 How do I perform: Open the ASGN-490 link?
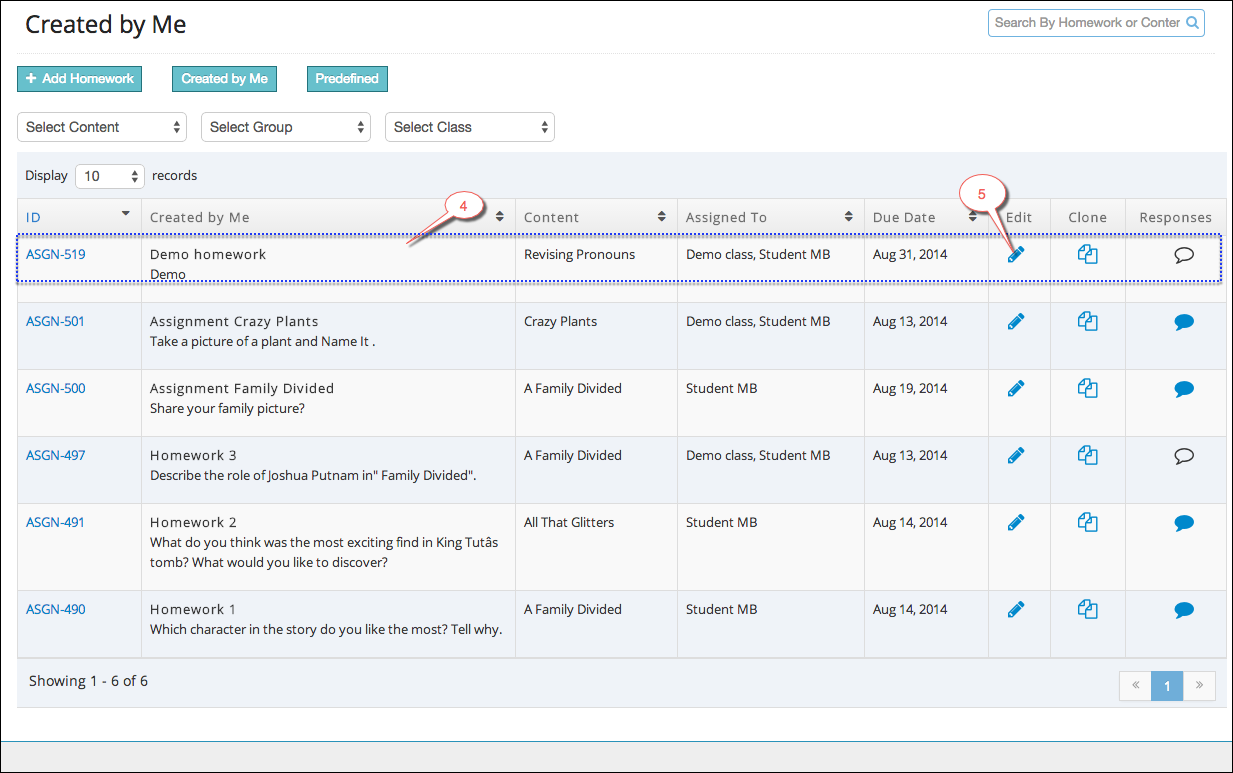[56, 609]
